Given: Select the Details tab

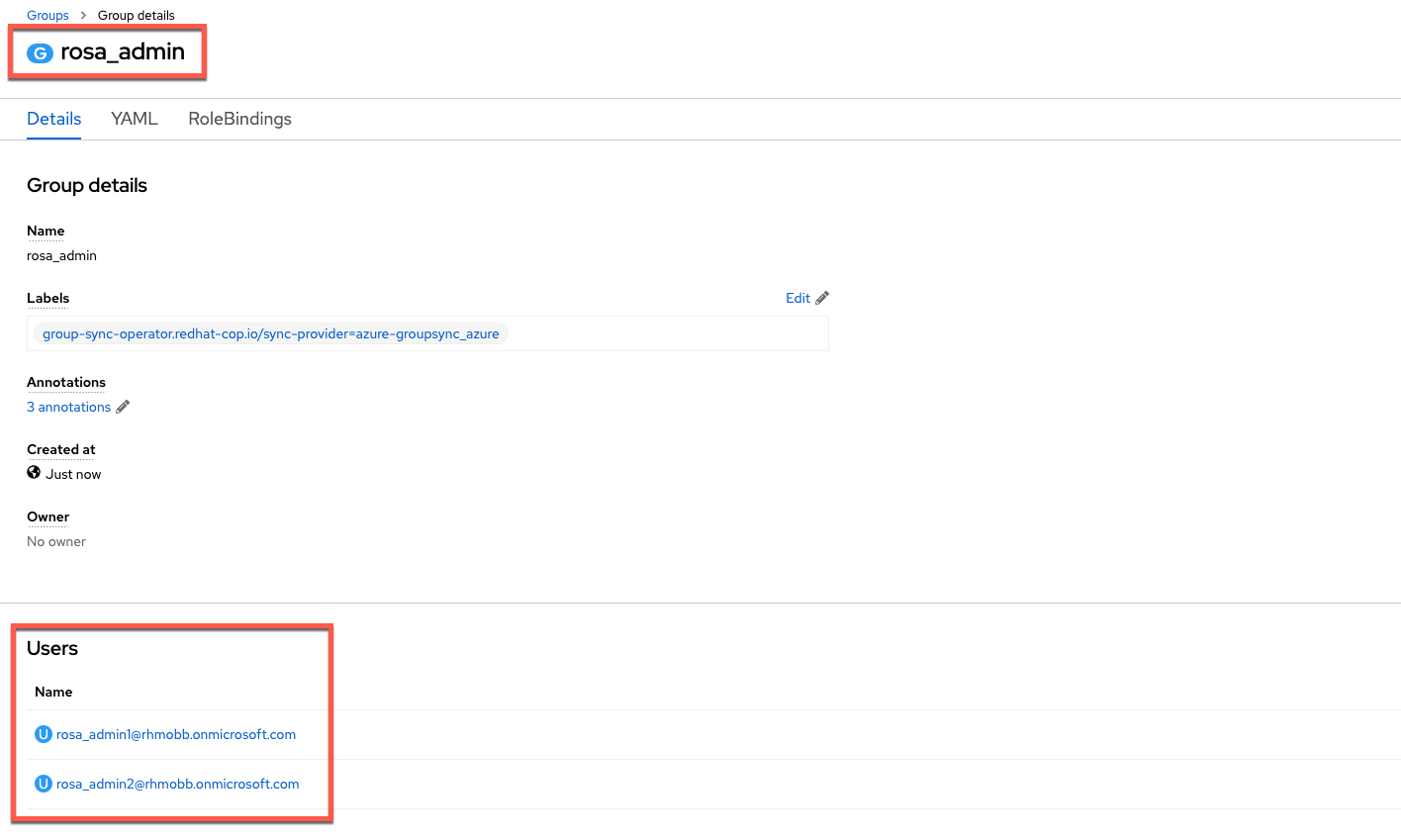Looking at the screenshot, I should [x=53, y=119].
